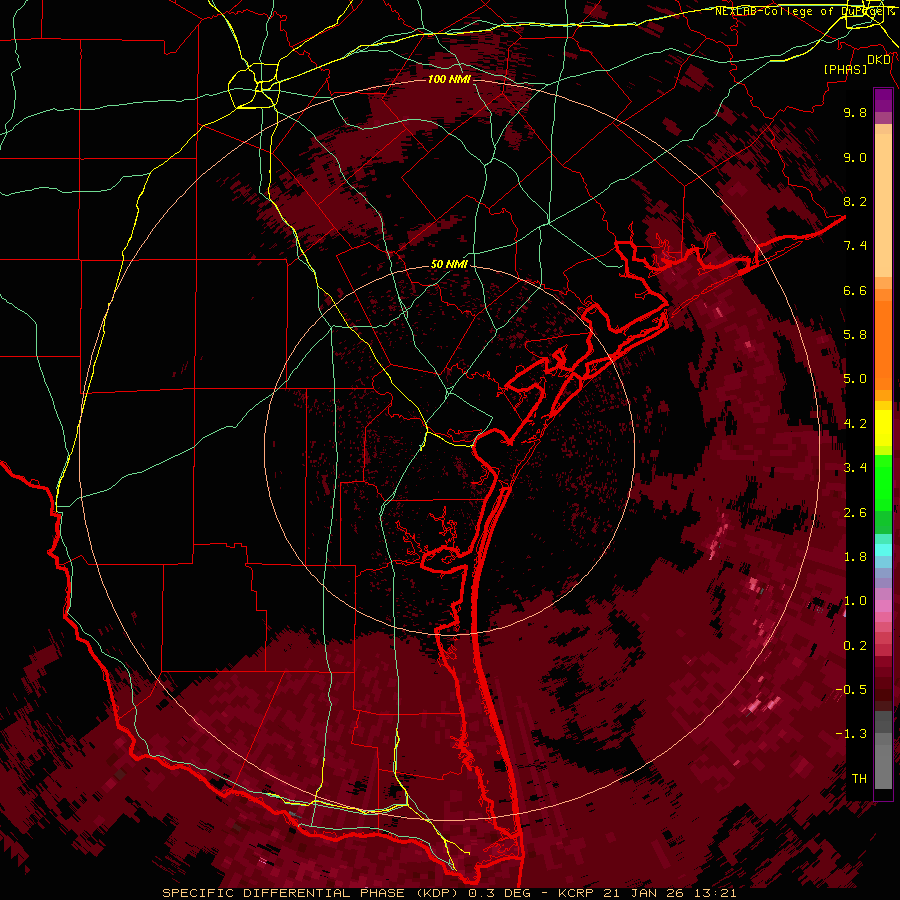Click the 9.8 legend value
This screenshot has height=900, width=900.
855,112
